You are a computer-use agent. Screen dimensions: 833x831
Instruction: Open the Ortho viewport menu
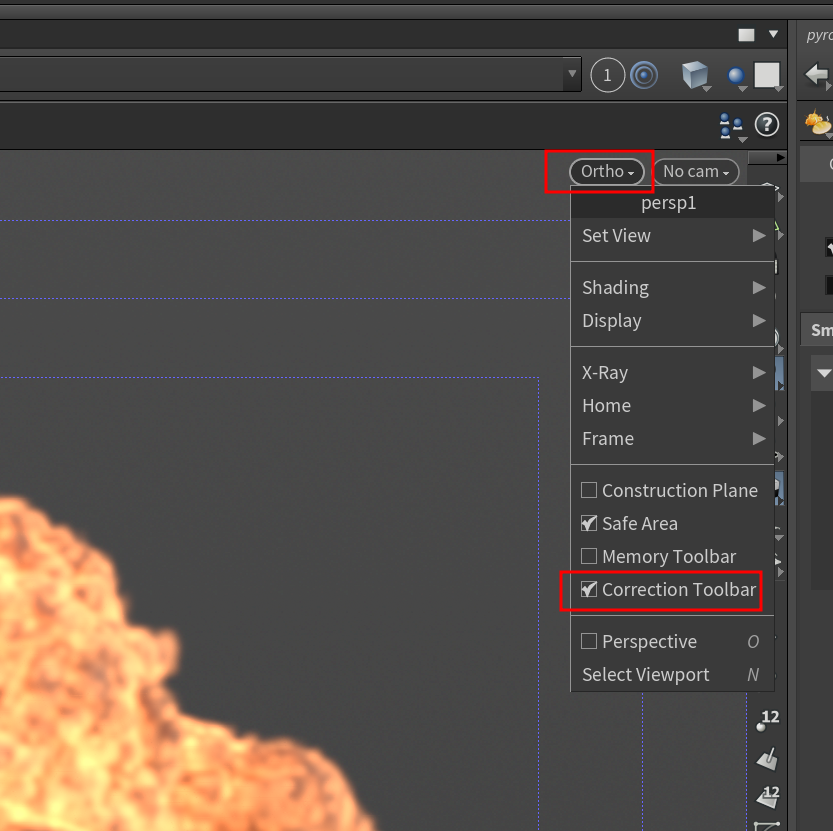click(607, 172)
